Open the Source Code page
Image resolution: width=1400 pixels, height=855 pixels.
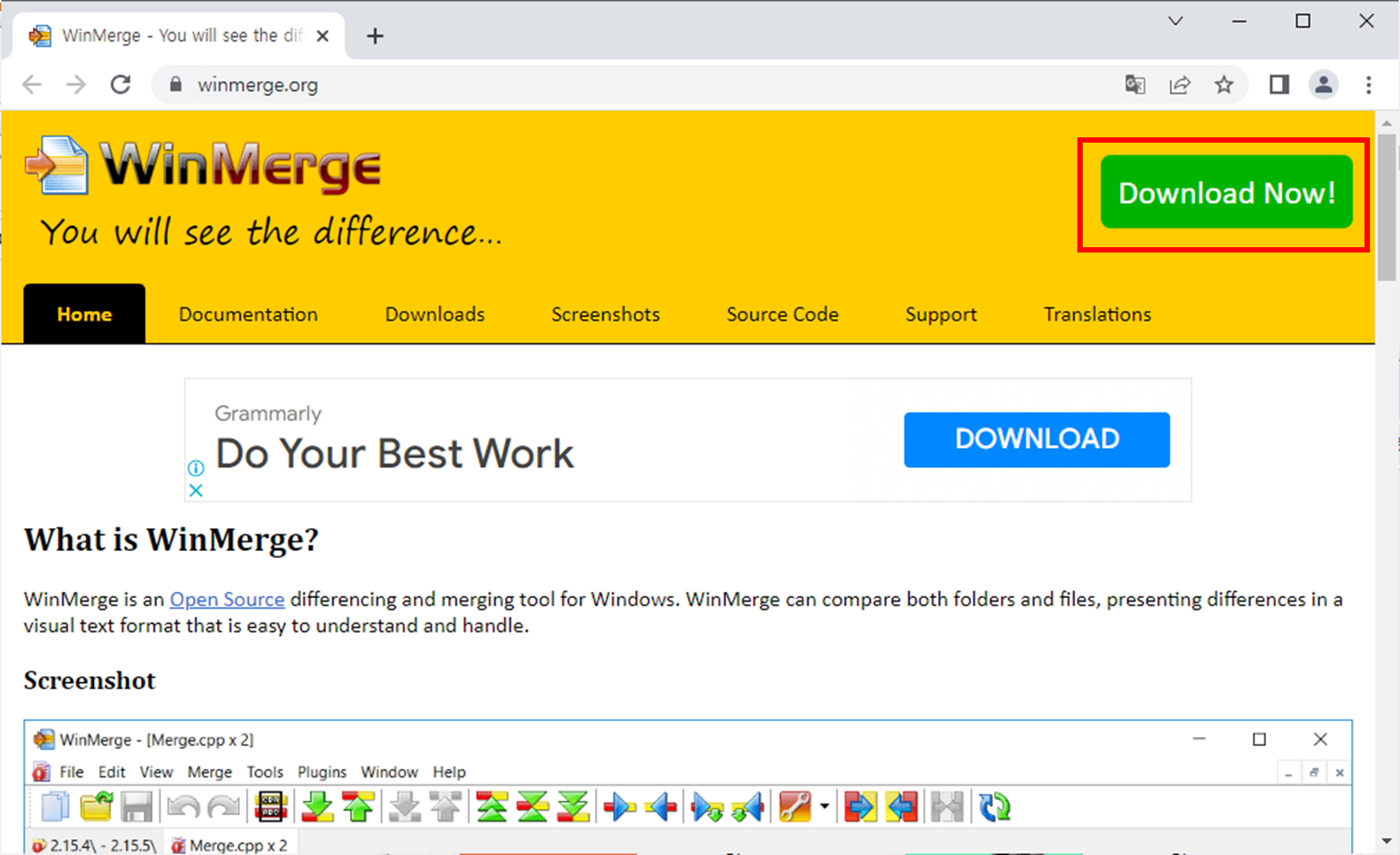(x=782, y=314)
